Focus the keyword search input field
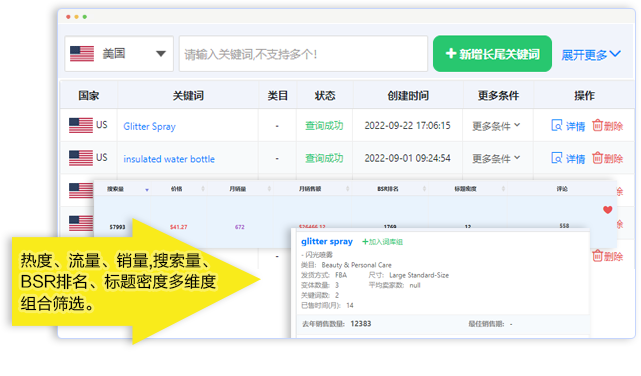The width and height of the screenshot is (641, 376). click(x=303, y=54)
